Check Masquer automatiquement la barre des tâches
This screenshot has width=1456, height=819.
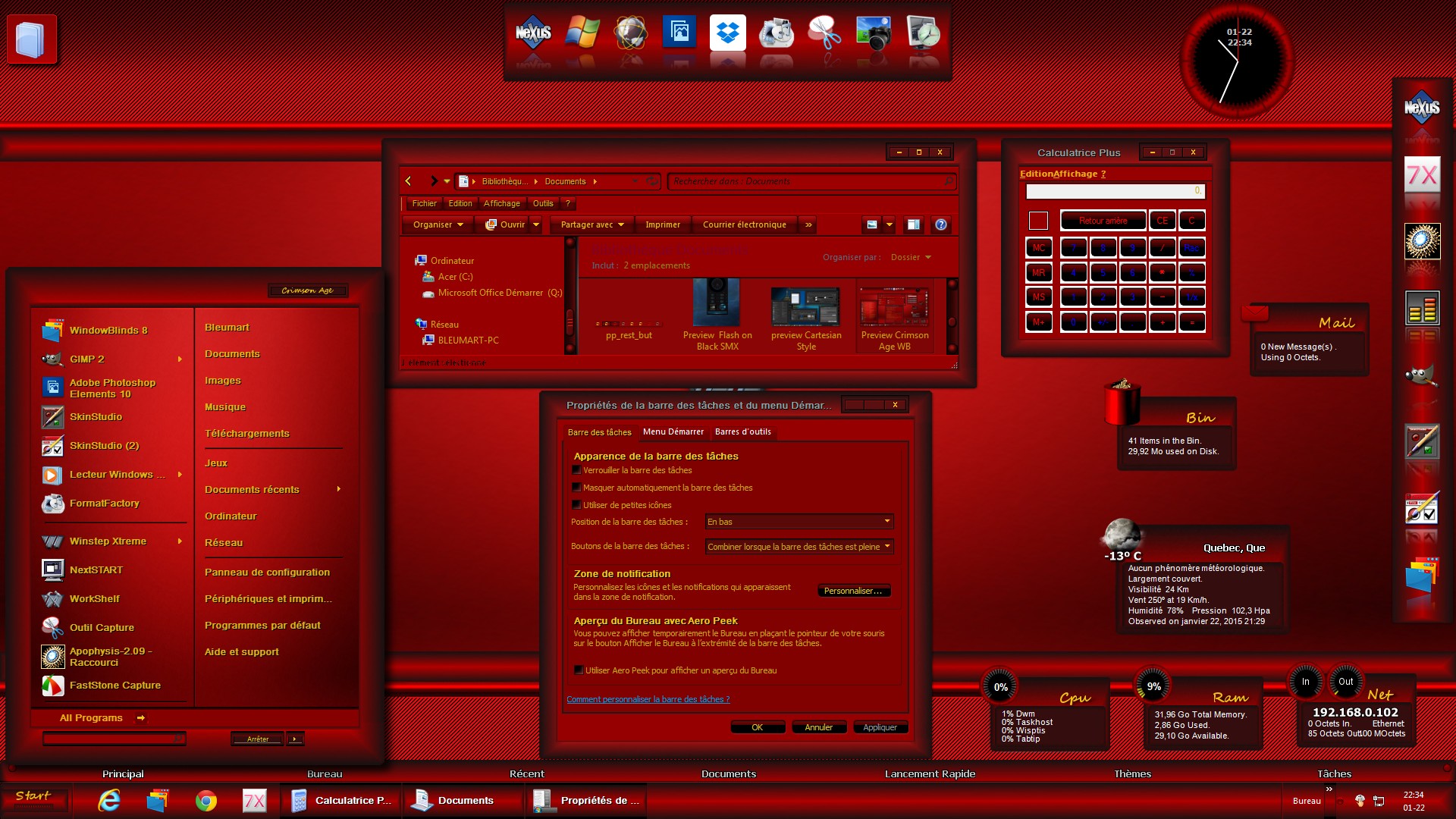point(577,488)
